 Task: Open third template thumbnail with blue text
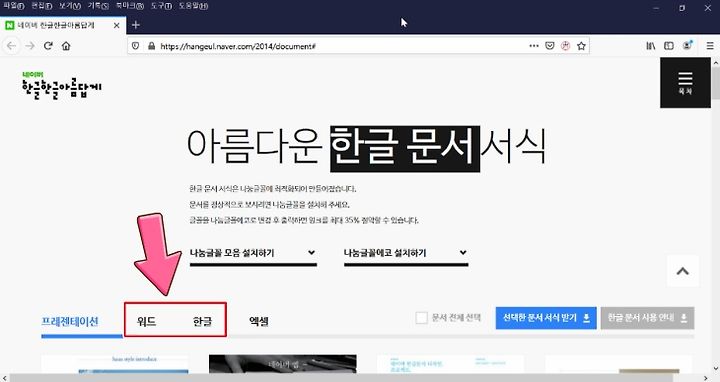tap(450, 364)
